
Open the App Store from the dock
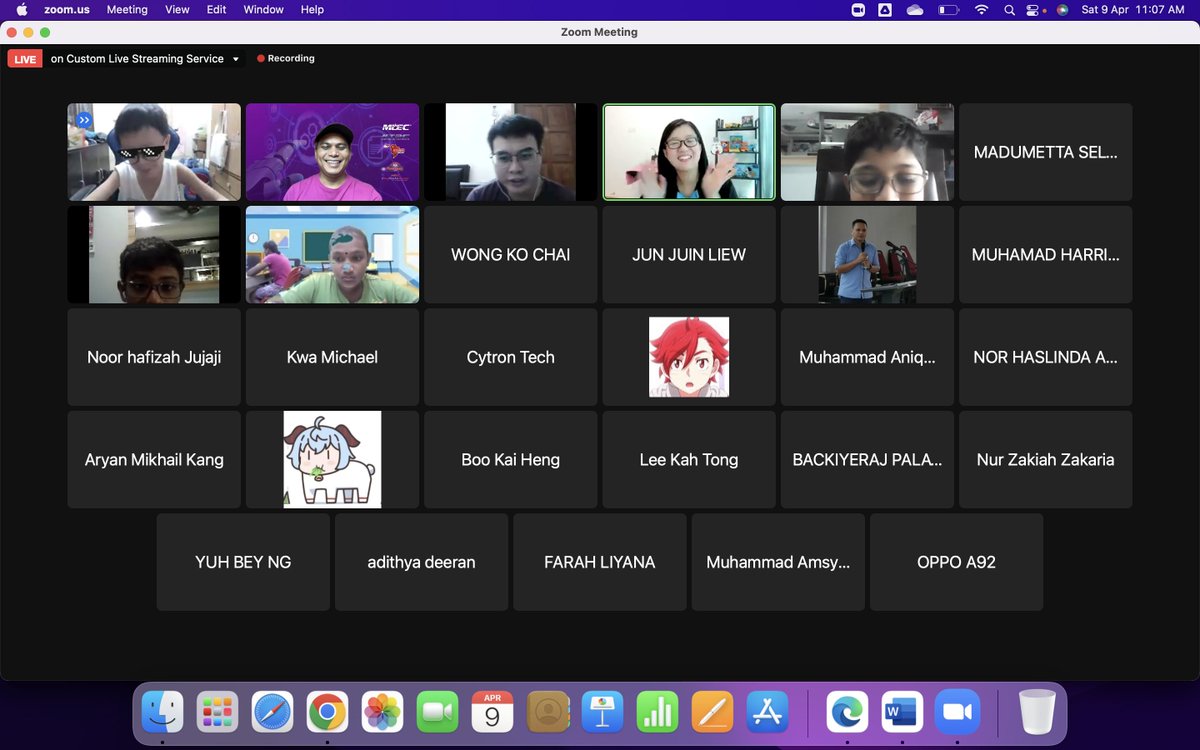(767, 712)
